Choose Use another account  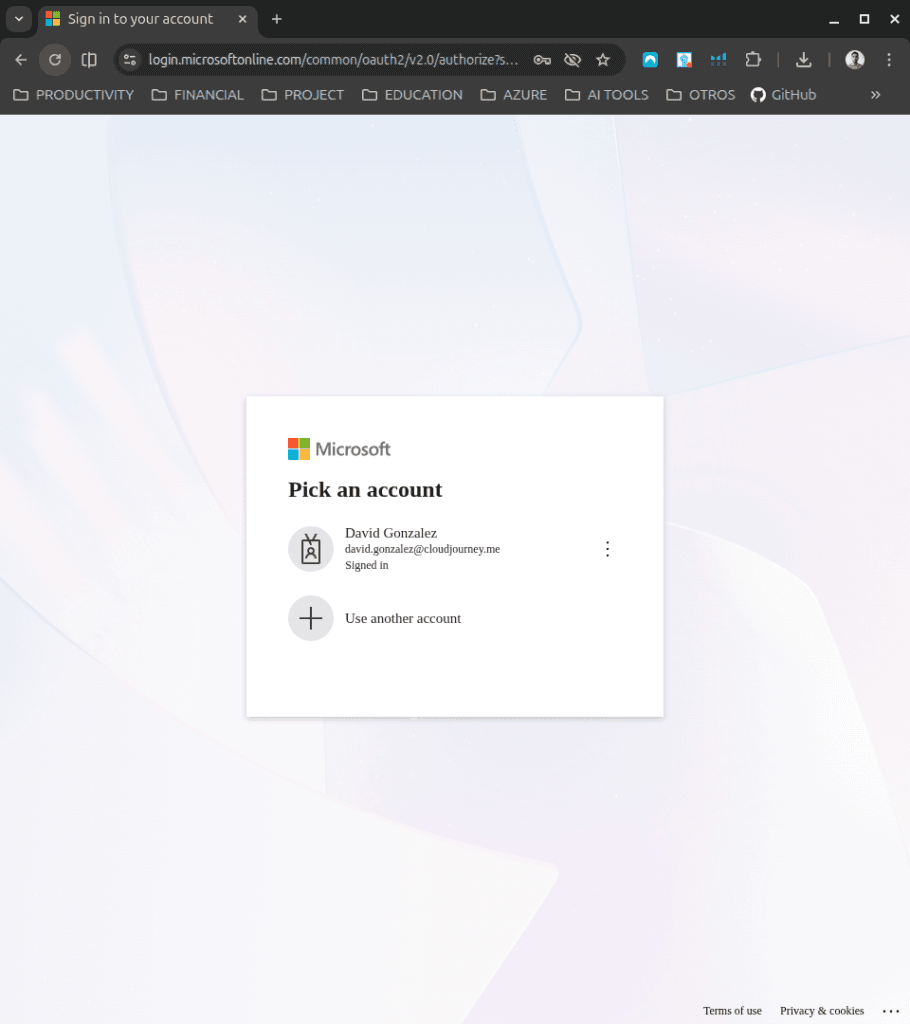[402, 618]
